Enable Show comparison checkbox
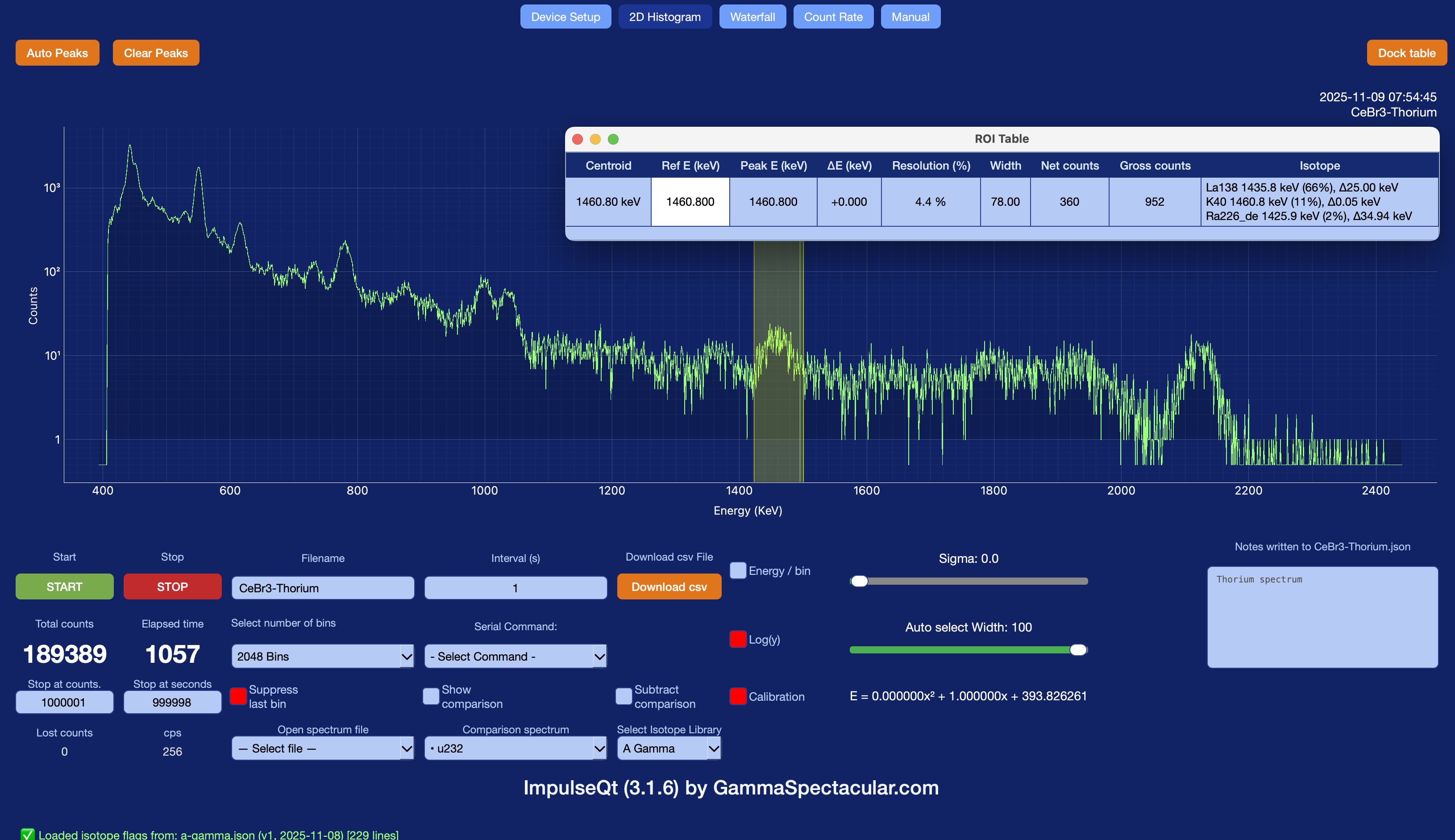 pos(430,696)
